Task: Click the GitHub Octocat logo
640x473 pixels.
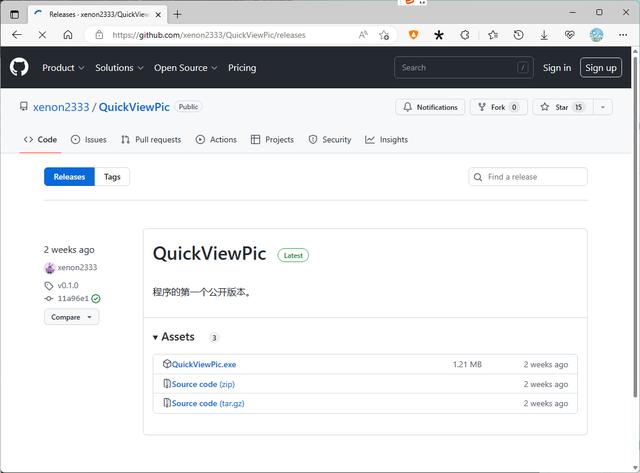Action: click(19, 67)
